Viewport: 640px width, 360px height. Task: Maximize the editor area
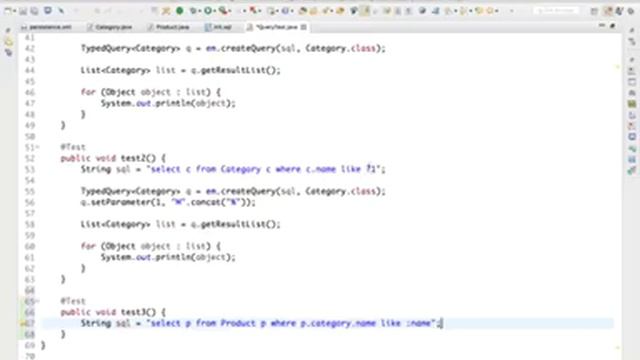[612, 26]
